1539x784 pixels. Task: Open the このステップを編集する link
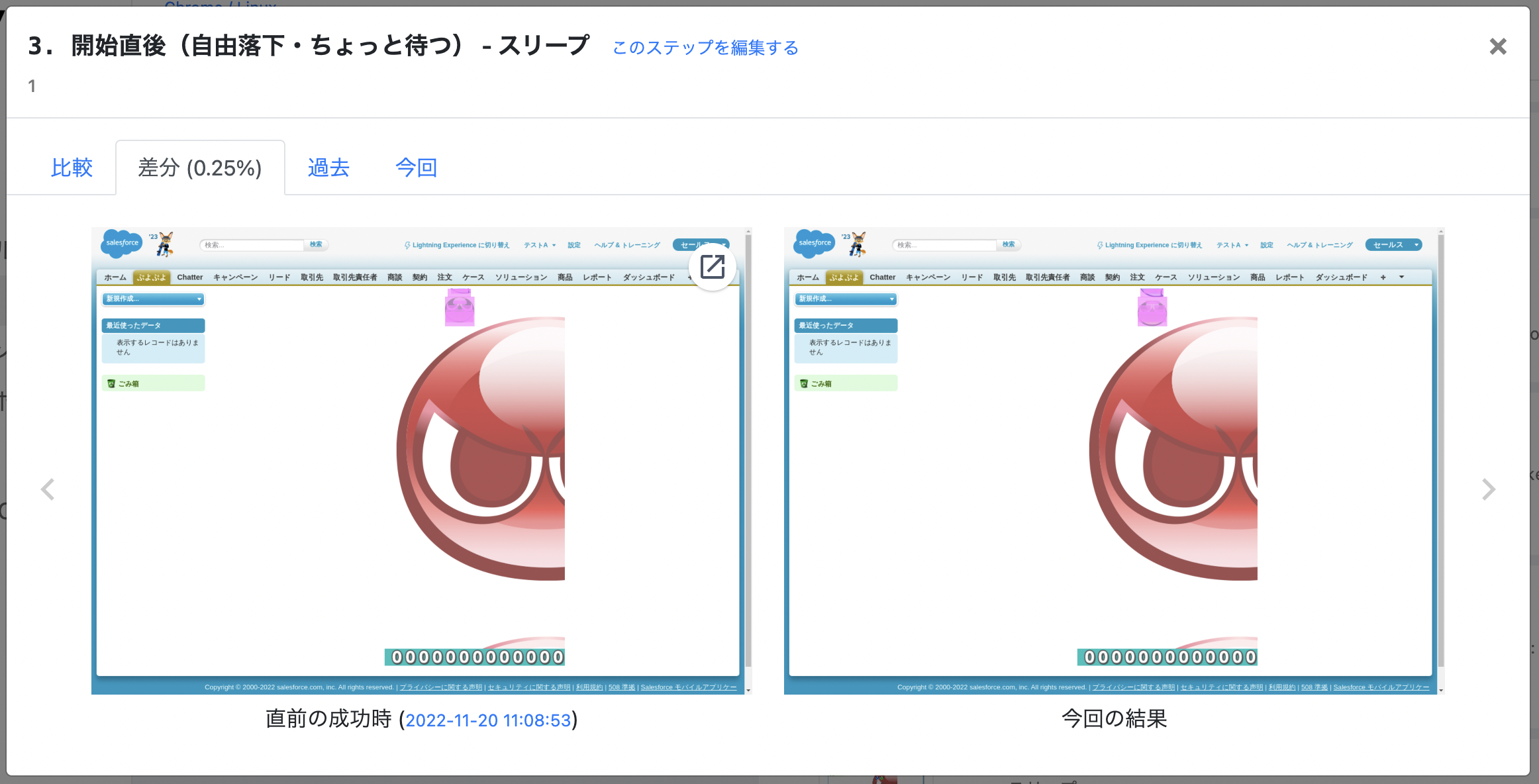click(x=704, y=48)
